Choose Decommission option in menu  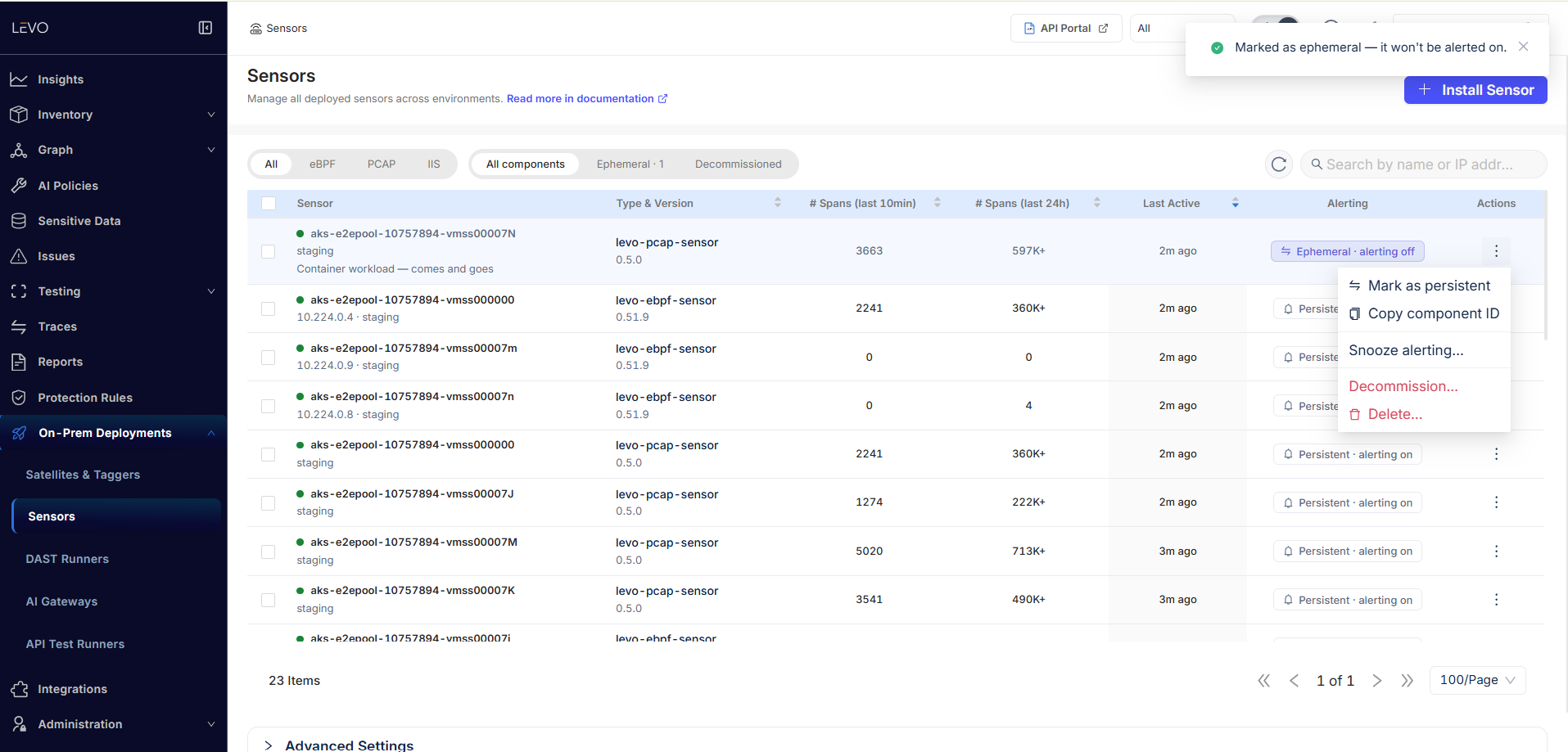pyautogui.click(x=1424, y=386)
